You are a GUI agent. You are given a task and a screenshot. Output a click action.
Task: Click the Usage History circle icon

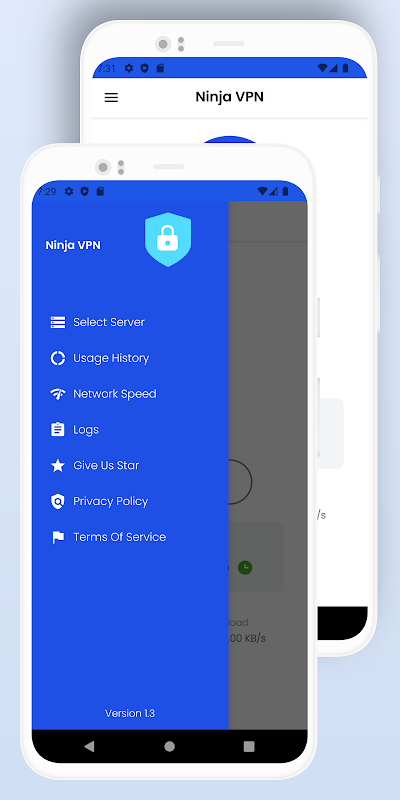coord(58,358)
